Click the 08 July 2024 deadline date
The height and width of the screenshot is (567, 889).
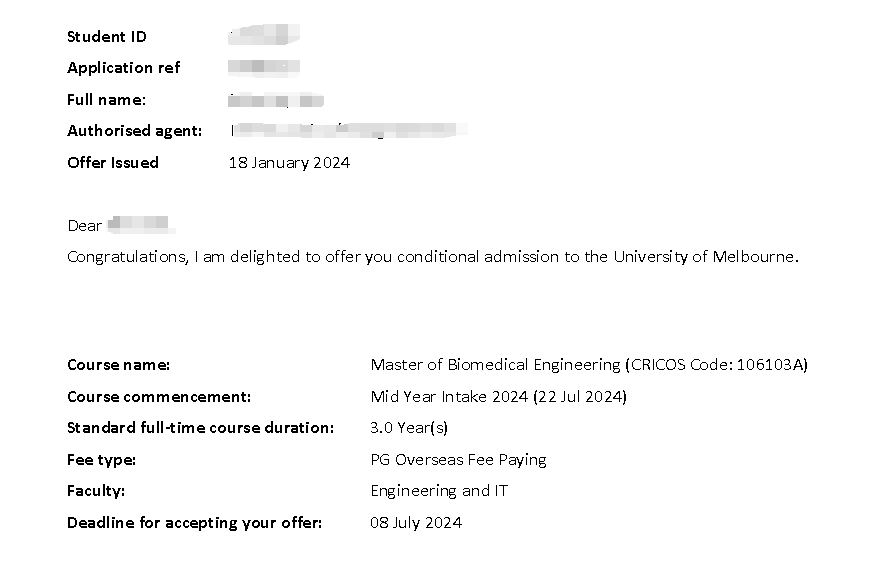(x=416, y=523)
